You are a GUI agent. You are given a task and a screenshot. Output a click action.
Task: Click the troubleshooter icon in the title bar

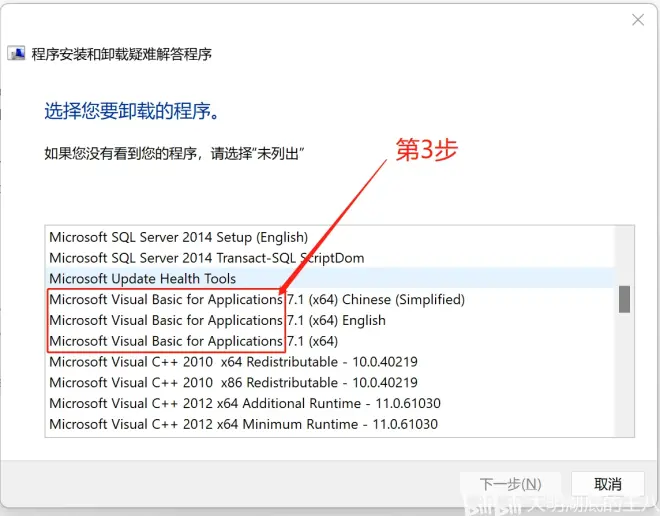click(16, 54)
